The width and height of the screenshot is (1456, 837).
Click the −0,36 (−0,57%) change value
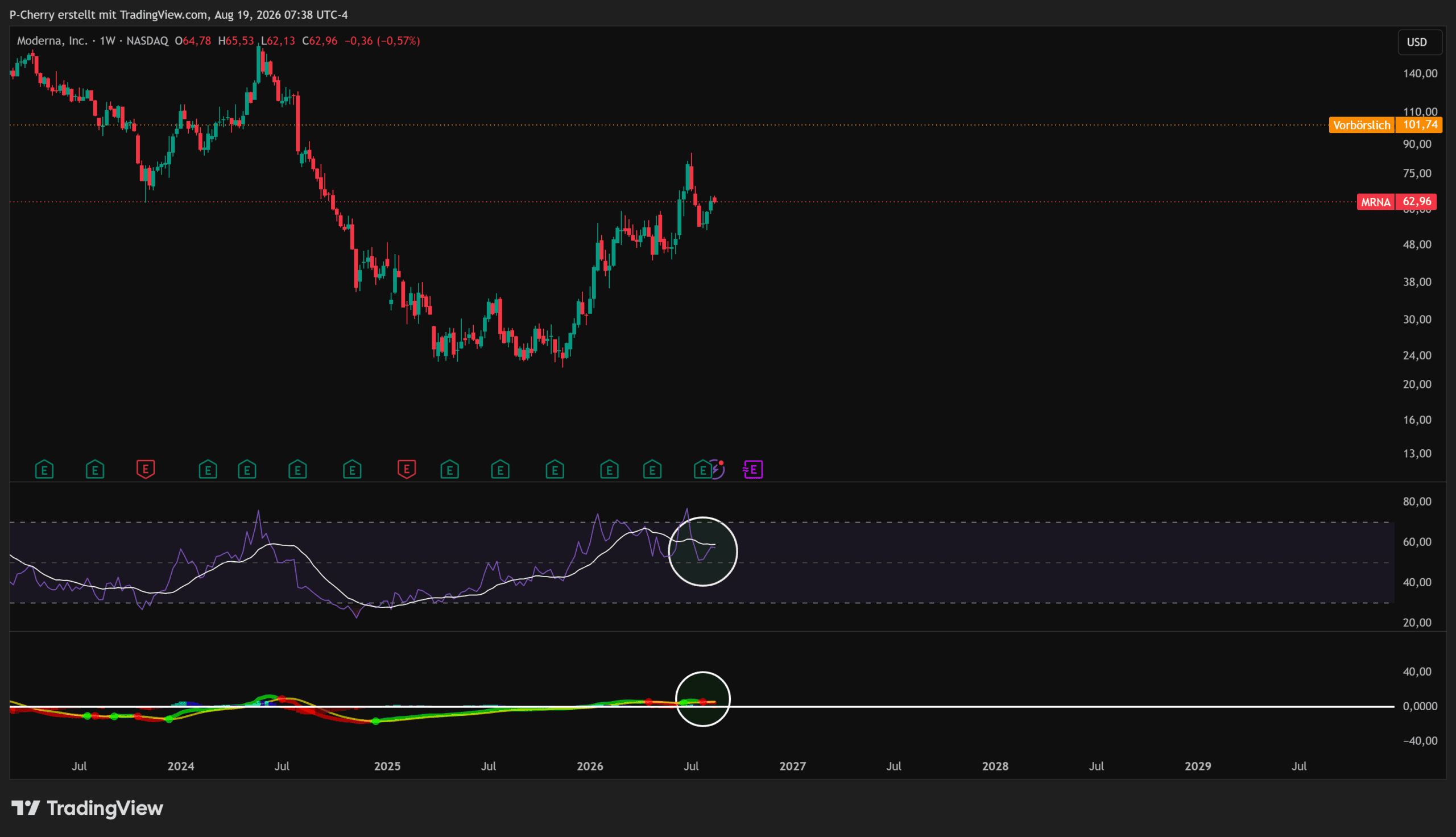tap(382, 41)
